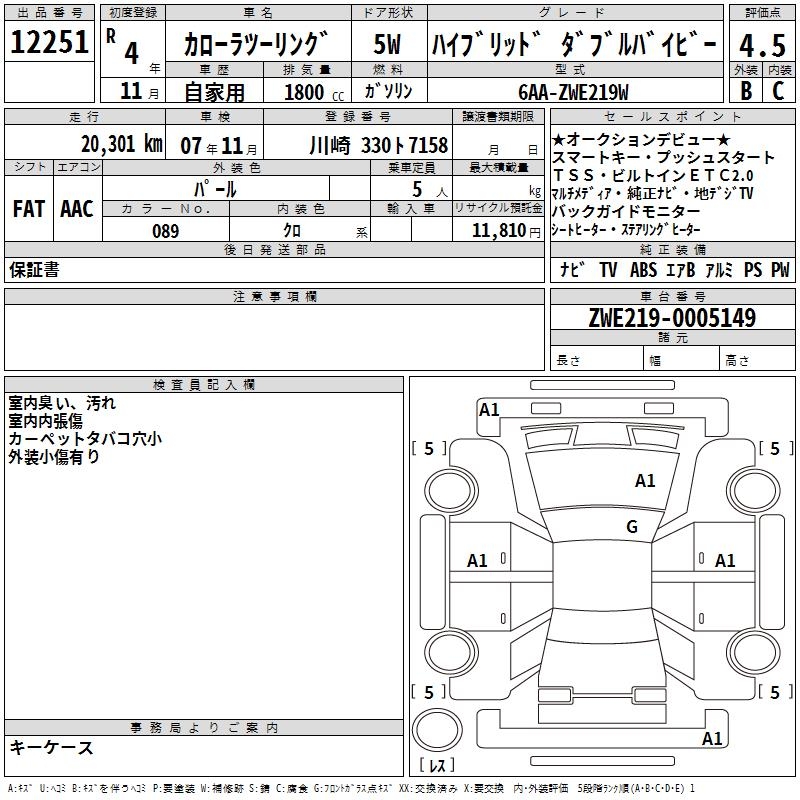Select the A1 mark at front bumper corner
The height and width of the screenshot is (800, 800).
[489, 410]
